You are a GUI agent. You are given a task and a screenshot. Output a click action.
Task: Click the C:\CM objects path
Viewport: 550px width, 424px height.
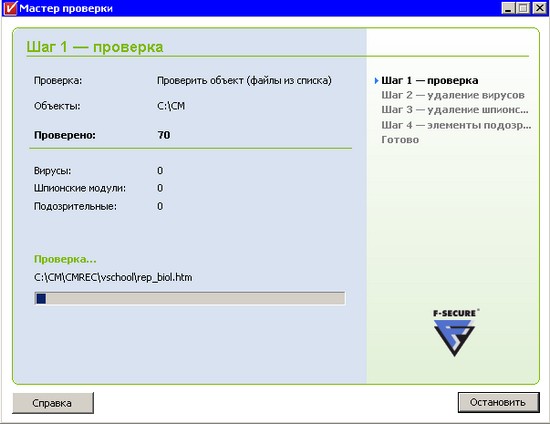point(171,106)
